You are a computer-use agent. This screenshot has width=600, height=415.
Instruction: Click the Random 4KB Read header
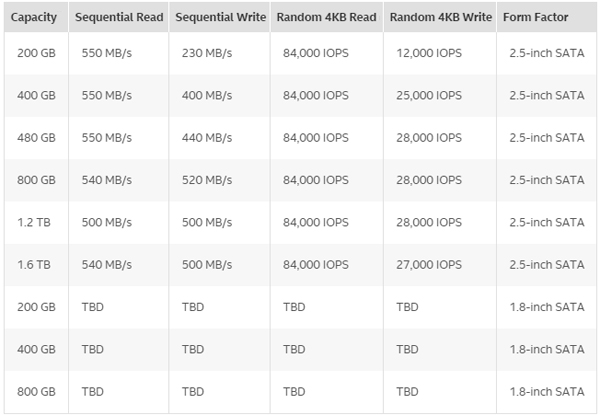coord(326,18)
